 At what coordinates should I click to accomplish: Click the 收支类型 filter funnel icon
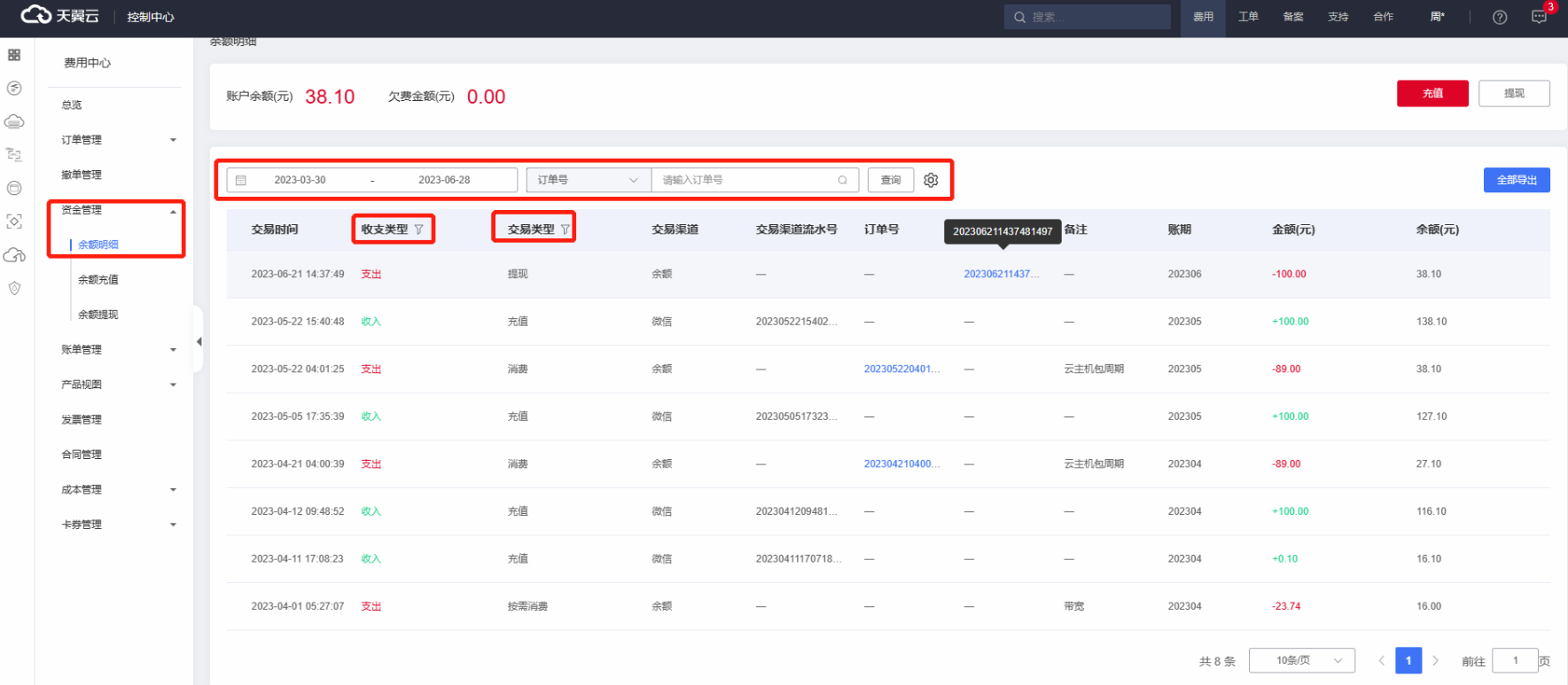click(x=419, y=230)
